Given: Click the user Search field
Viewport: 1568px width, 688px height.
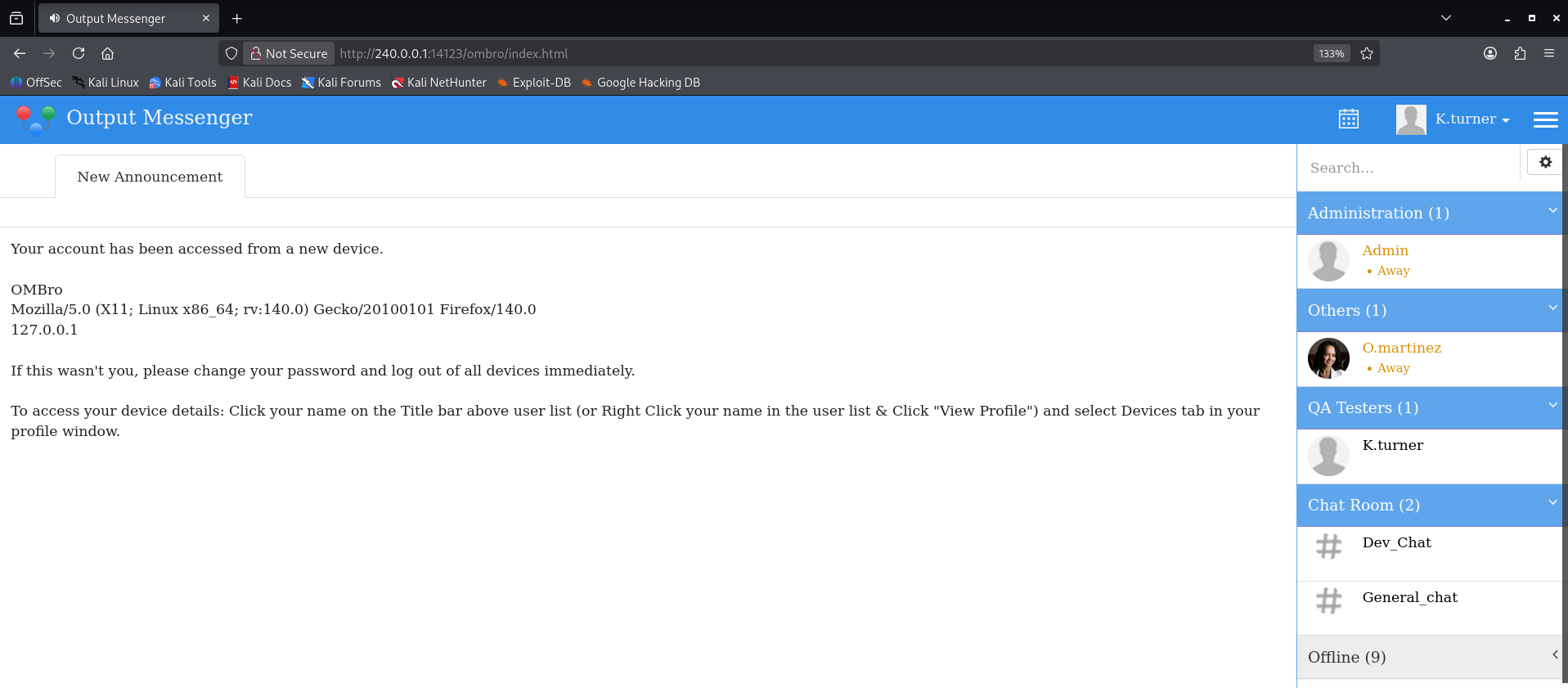Looking at the screenshot, I should coord(1409,168).
